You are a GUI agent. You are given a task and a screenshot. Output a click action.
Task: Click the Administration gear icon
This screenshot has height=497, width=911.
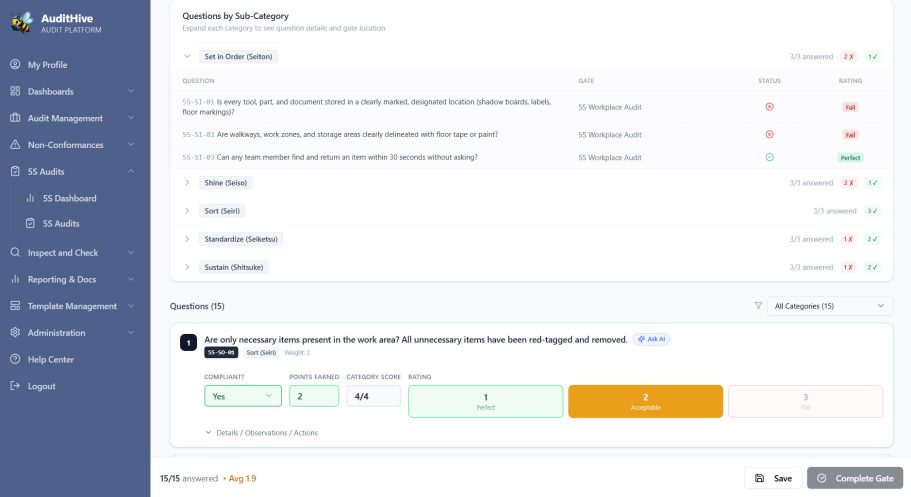(x=15, y=332)
